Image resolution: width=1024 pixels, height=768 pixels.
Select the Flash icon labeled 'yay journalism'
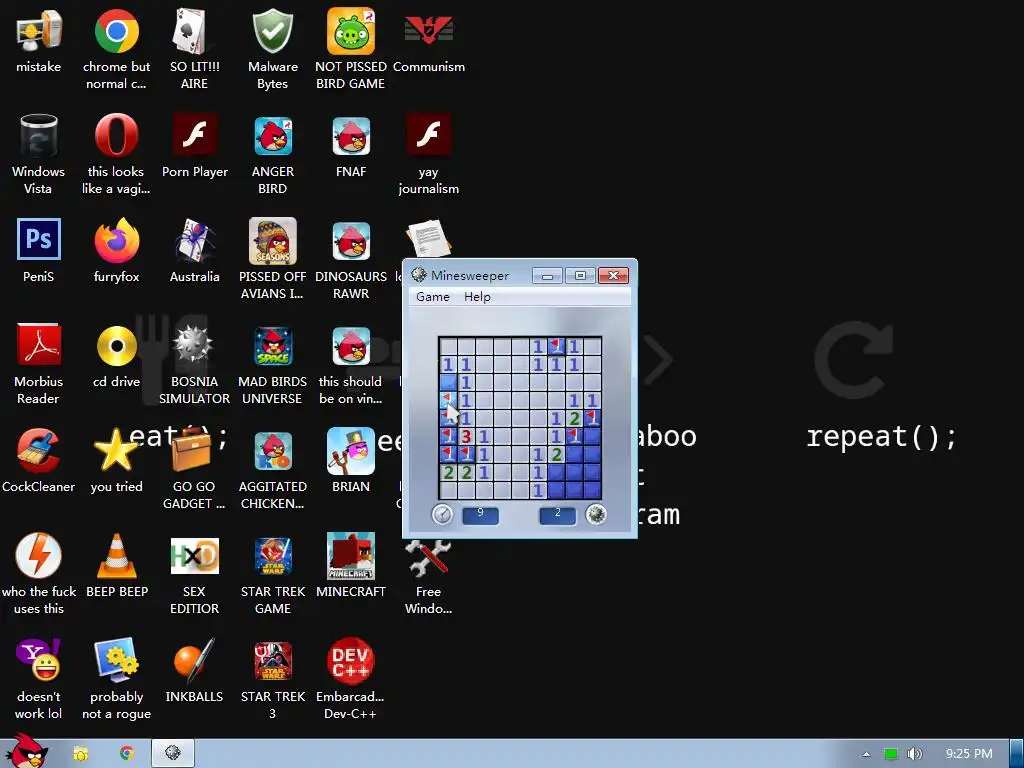tap(428, 154)
